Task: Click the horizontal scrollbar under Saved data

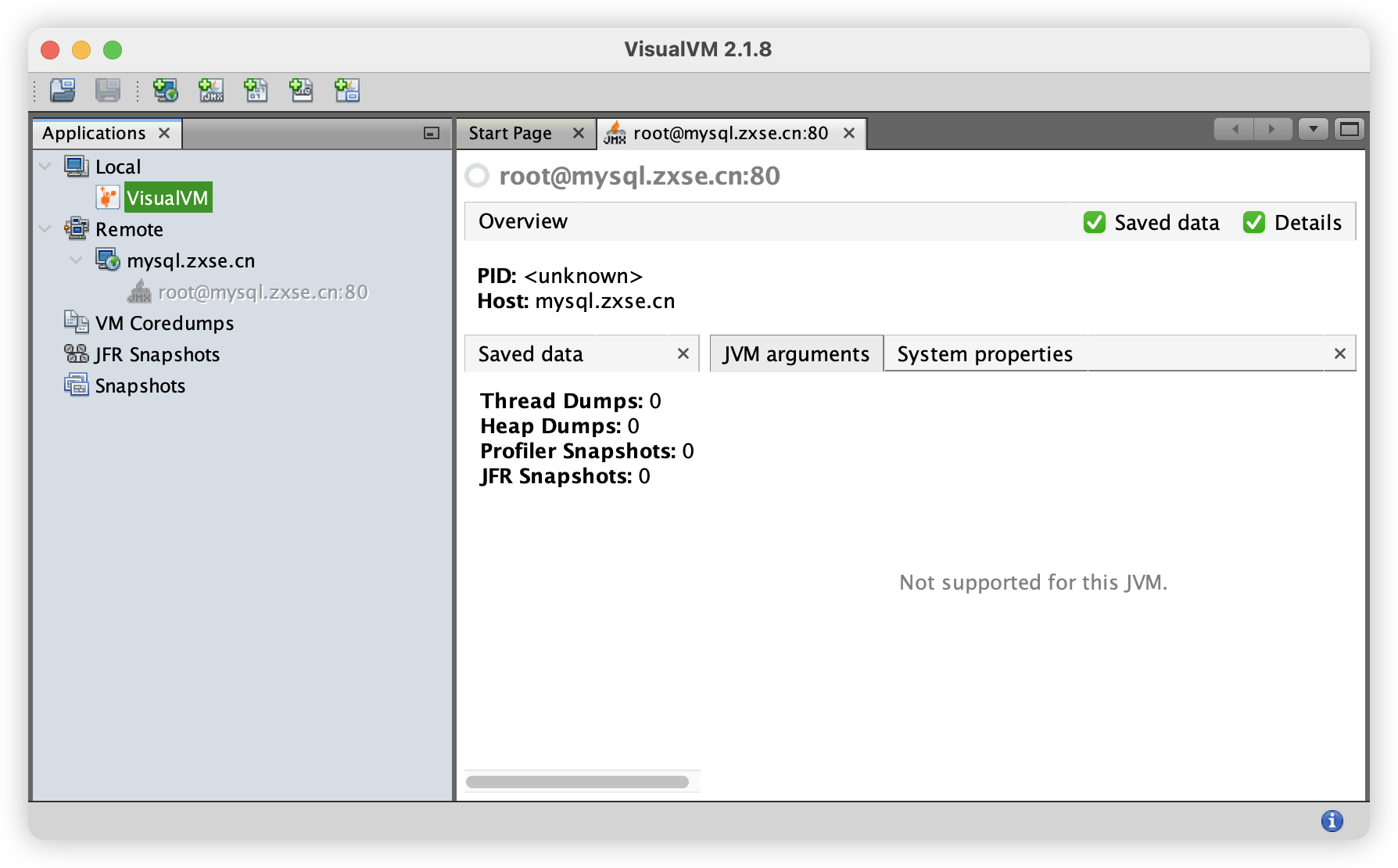Action: (x=577, y=782)
